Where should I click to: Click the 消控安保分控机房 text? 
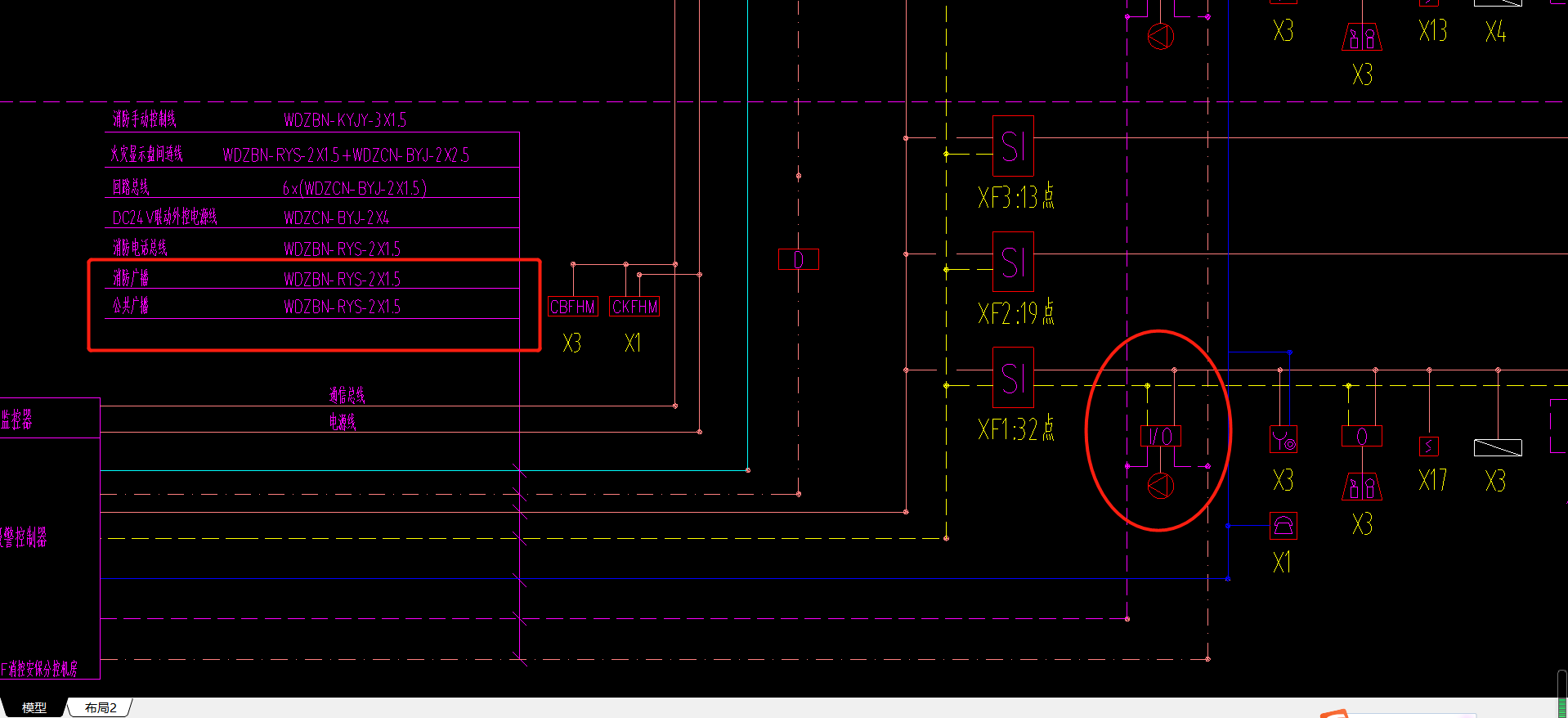pyautogui.click(x=43, y=669)
